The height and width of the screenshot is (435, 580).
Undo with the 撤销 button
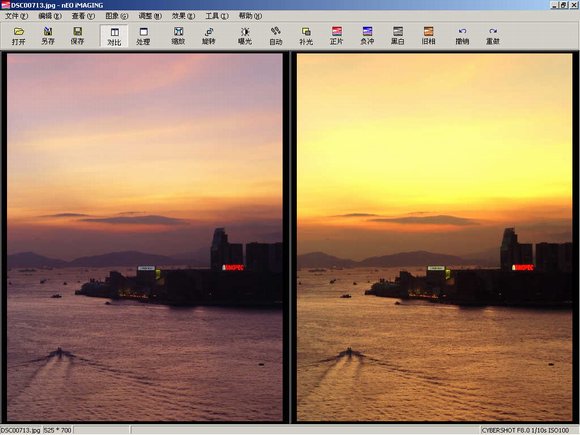462,36
